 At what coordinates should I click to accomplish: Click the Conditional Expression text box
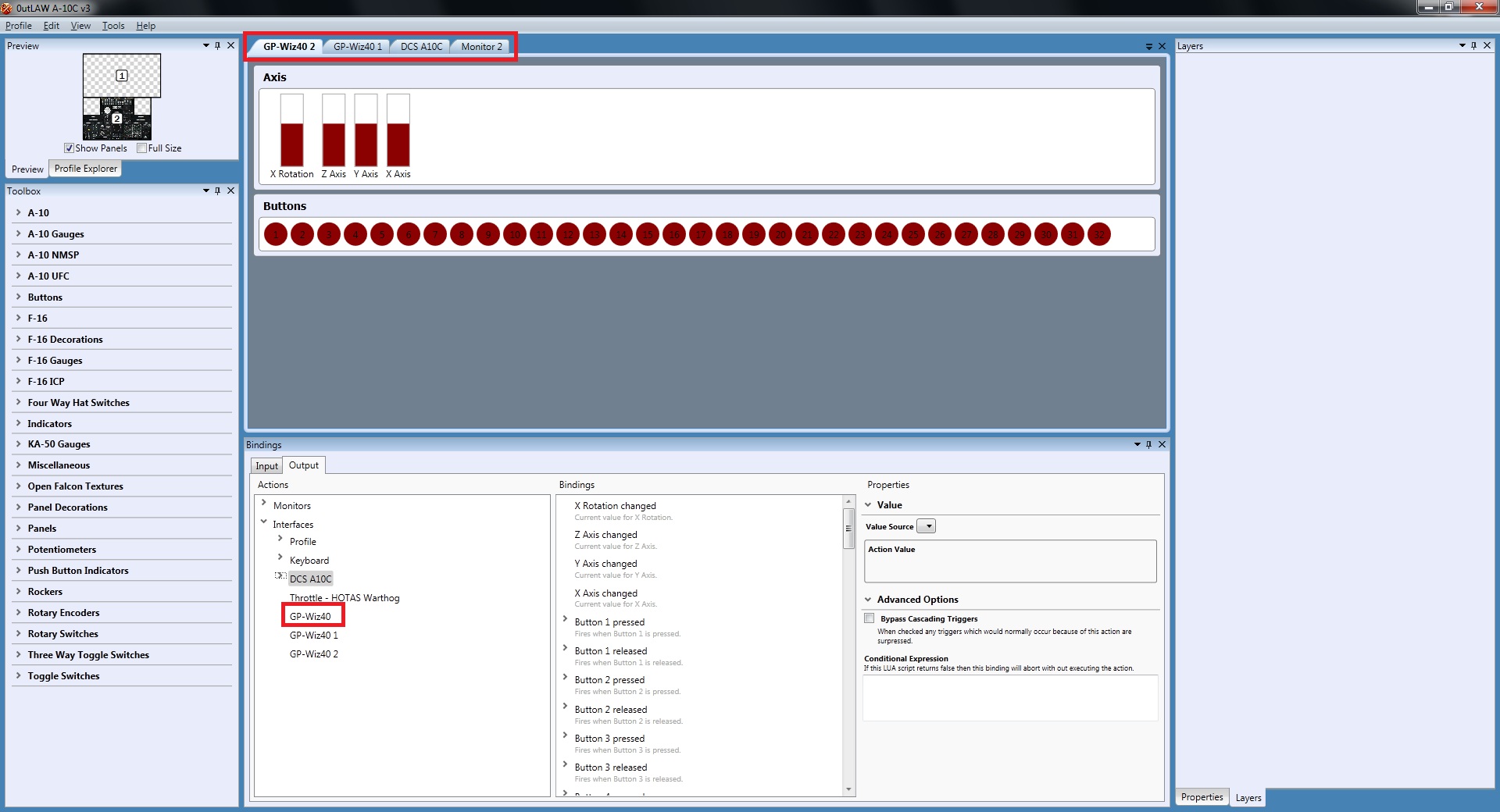[1010, 698]
